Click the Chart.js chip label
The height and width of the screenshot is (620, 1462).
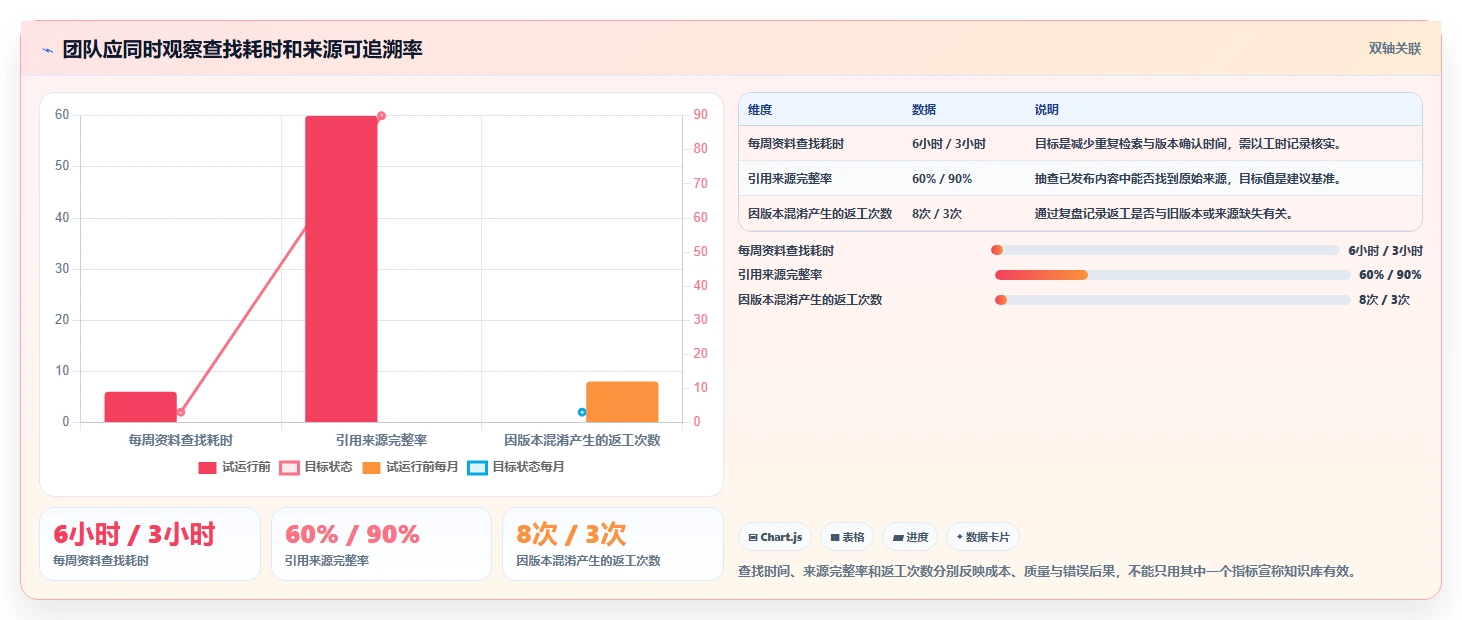(x=781, y=537)
